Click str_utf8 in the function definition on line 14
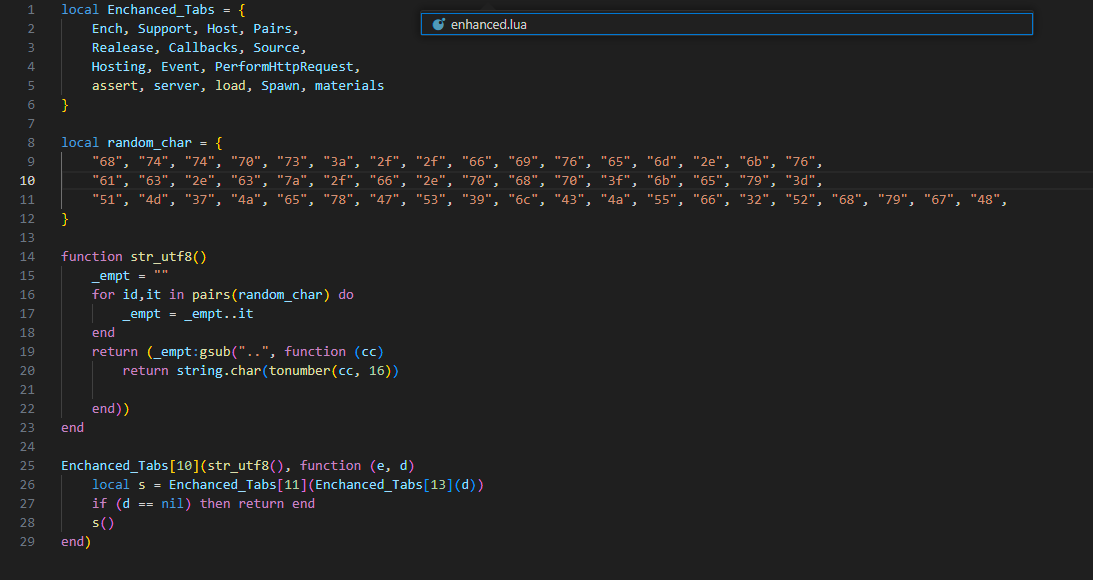Viewport: 1093px width, 580px height. tap(161, 257)
